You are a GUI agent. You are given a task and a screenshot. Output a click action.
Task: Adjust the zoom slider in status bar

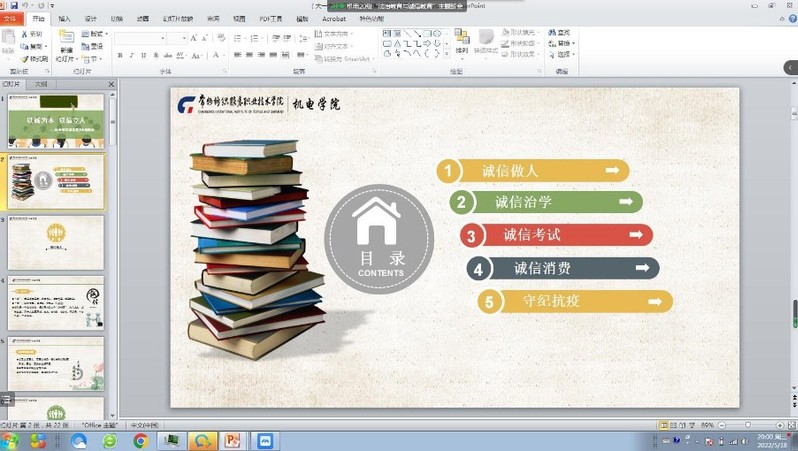coord(748,425)
